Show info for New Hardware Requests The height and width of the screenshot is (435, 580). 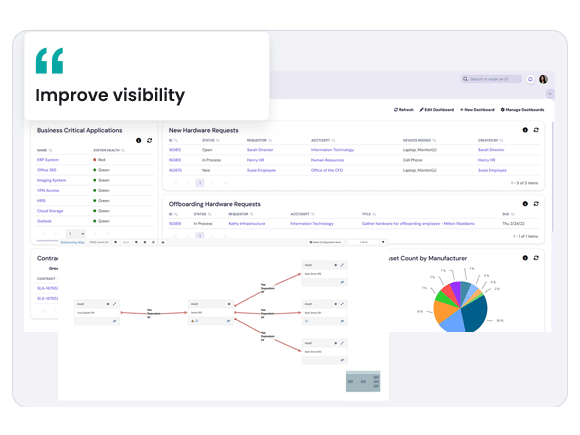click(x=525, y=130)
